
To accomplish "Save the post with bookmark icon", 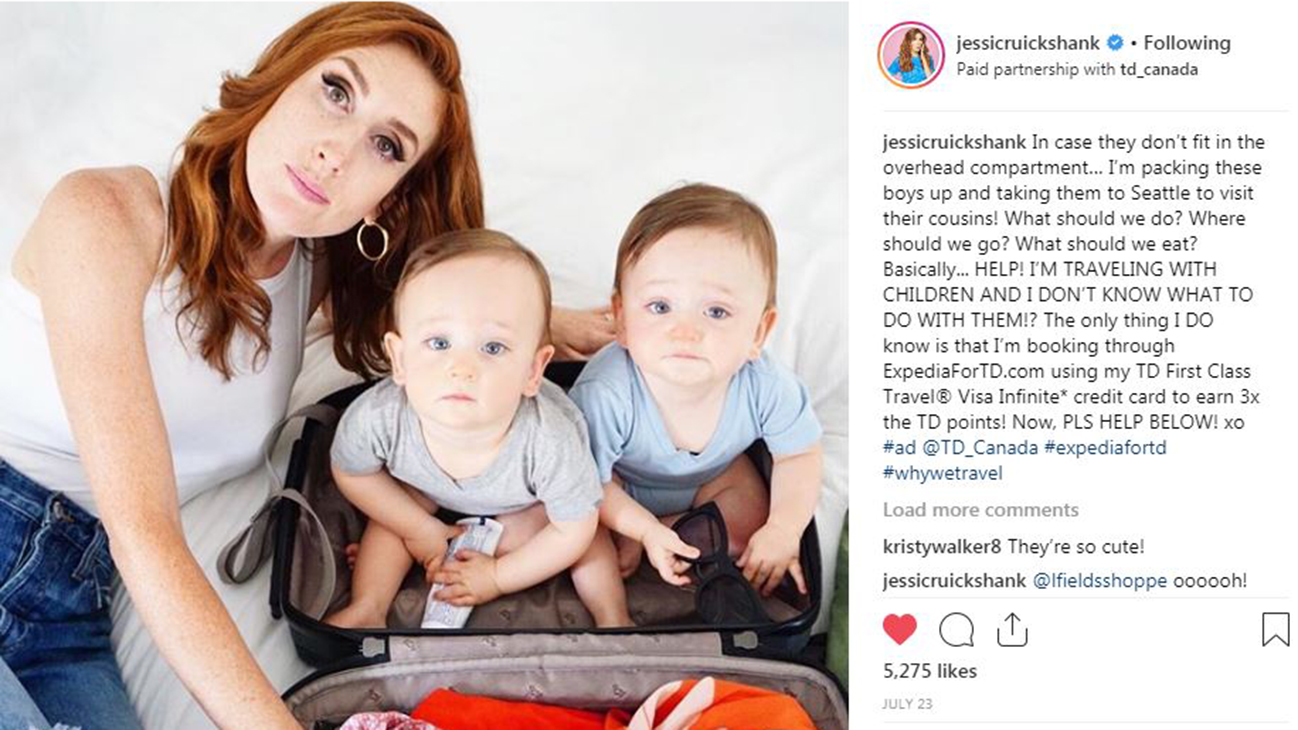I will [1275, 629].
